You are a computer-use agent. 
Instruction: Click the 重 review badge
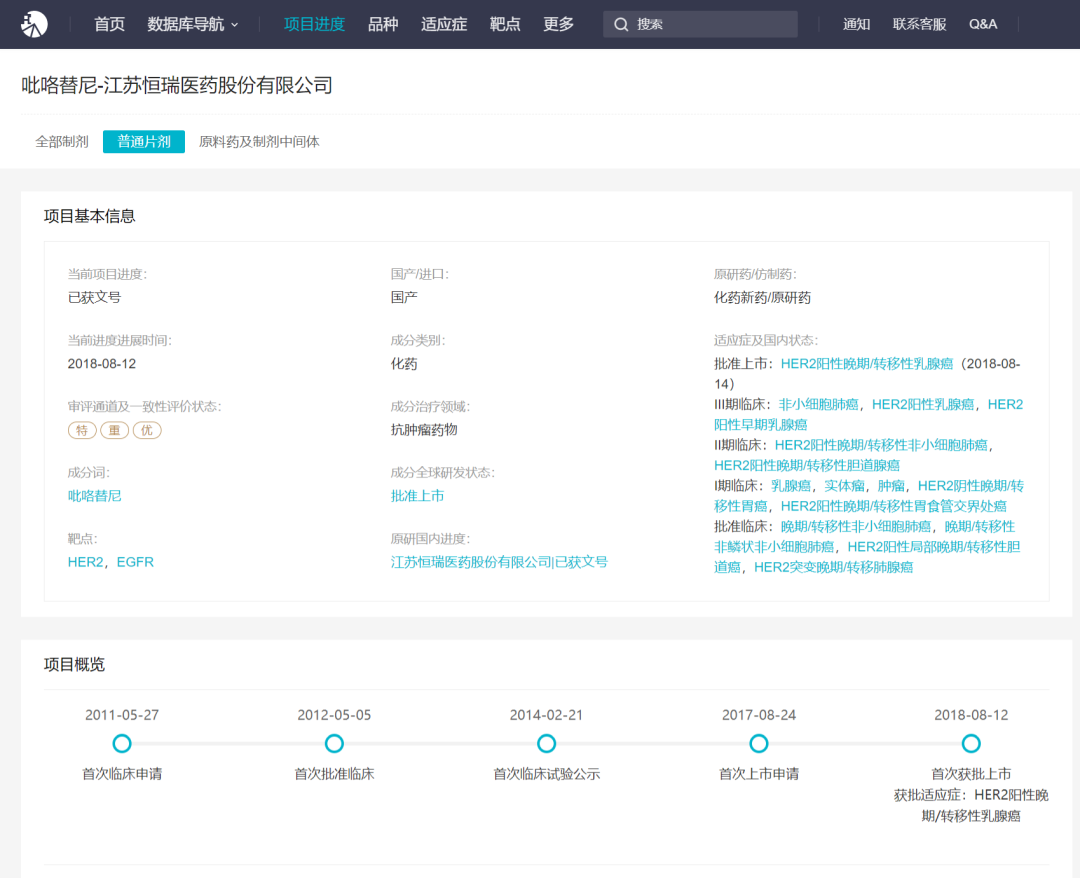click(114, 430)
